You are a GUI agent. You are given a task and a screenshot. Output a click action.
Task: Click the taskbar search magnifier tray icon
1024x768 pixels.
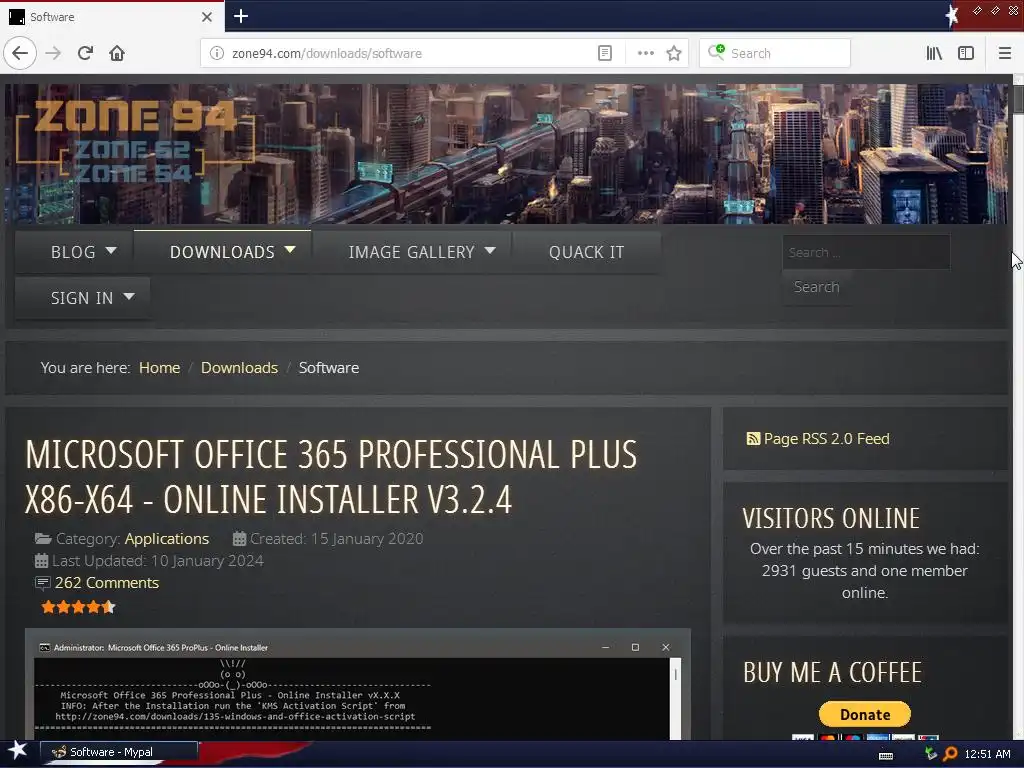pos(950,754)
